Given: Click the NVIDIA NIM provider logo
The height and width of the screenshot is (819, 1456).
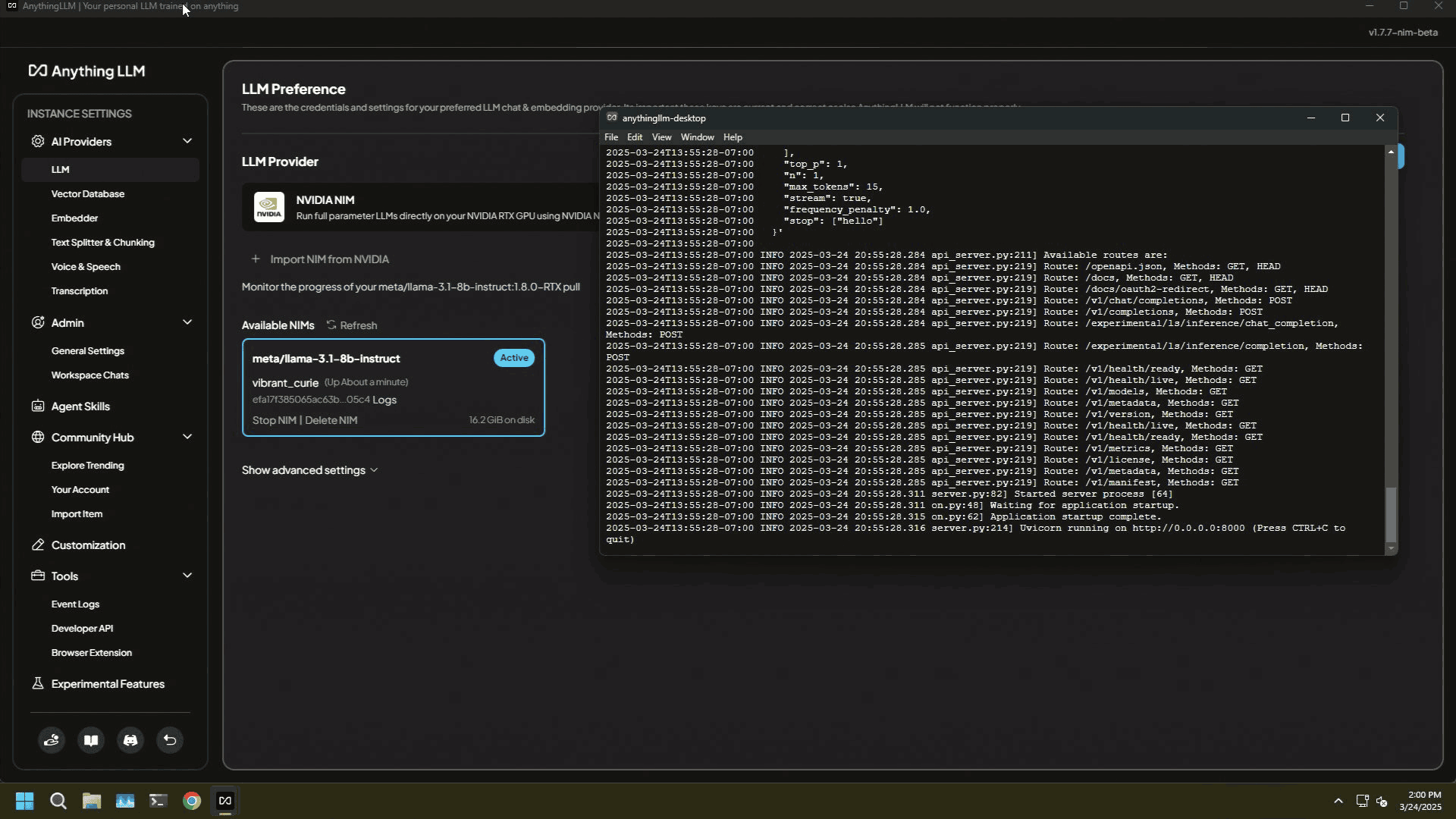Looking at the screenshot, I should point(268,207).
